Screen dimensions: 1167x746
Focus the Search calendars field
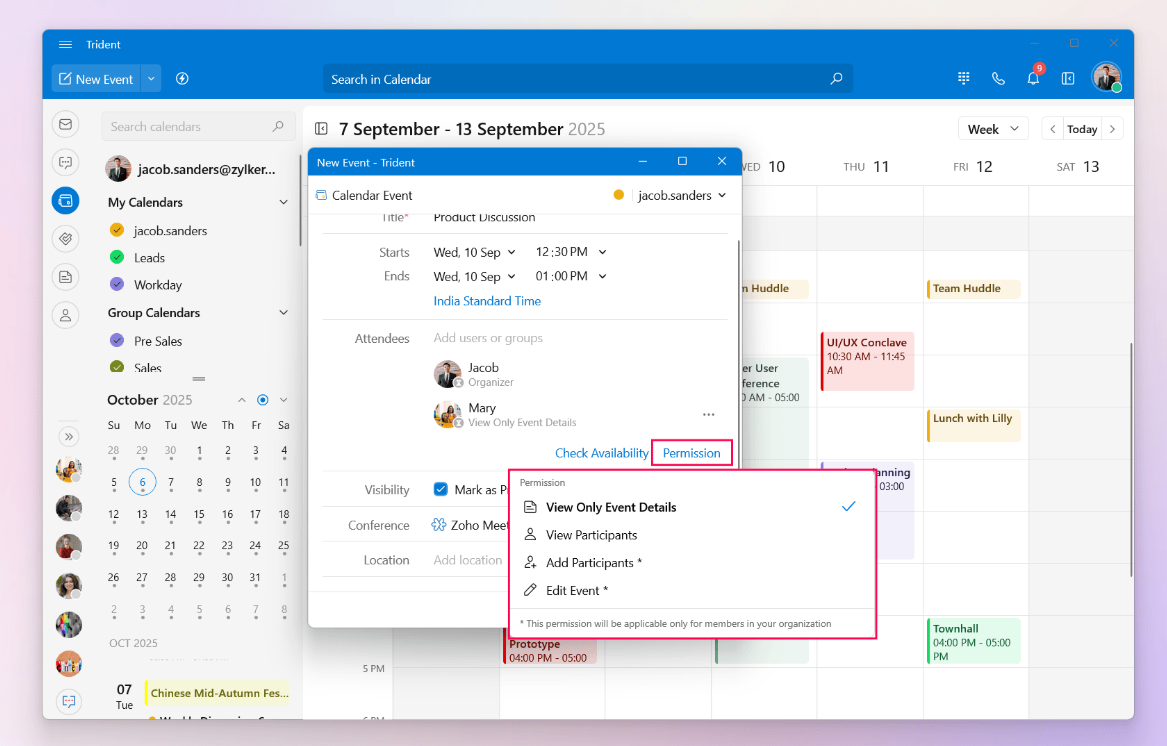tap(198, 127)
